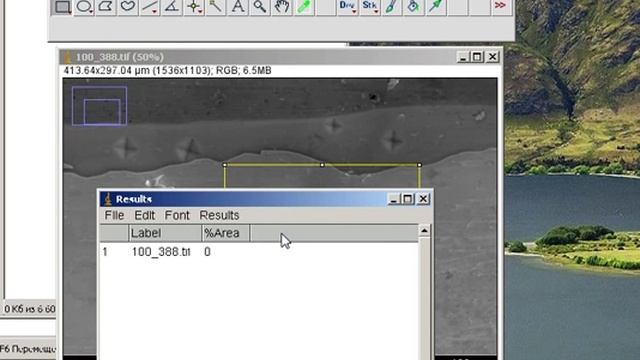Click the image info text showing dimensions

coord(167,71)
